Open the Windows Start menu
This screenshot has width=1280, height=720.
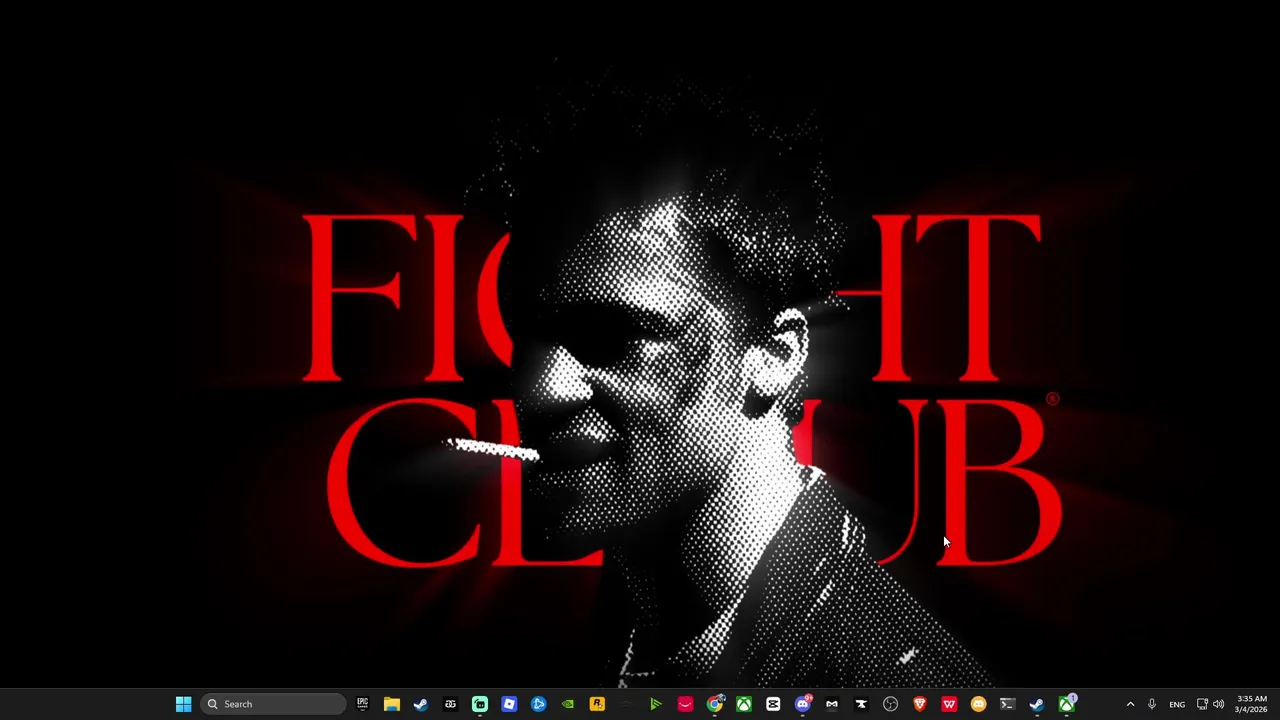pos(183,704)
